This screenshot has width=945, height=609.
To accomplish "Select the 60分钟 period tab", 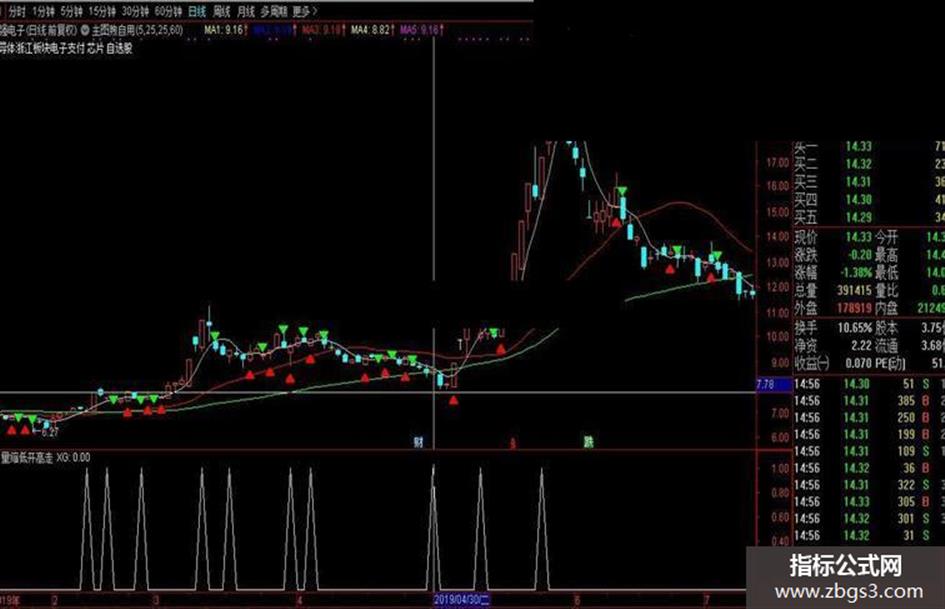I will 168,11.
